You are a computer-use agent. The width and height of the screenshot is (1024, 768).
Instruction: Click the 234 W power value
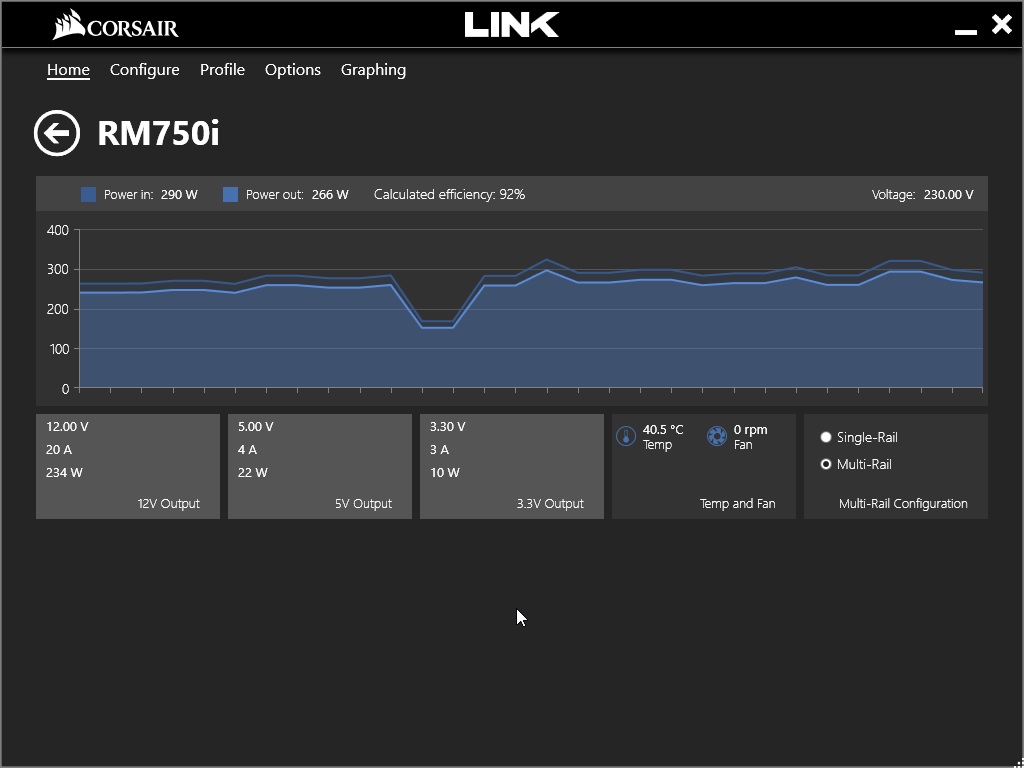click(x=64, y=472)
